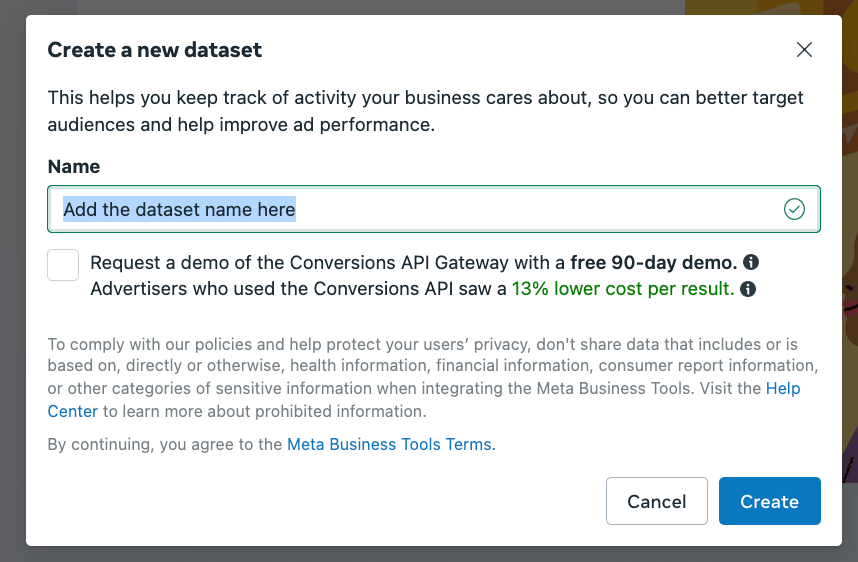This screenshot has width=858, height=562.
Task: Click the 'Name' field label
Action: click(74, 166)
